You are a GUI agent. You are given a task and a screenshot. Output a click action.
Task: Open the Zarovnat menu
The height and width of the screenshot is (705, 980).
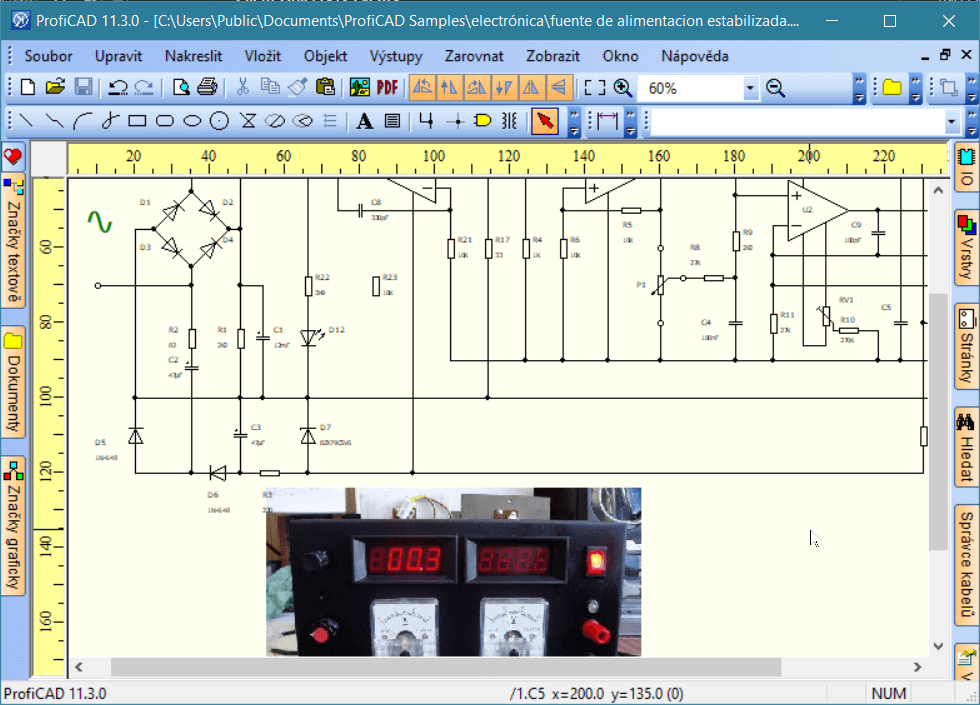click(474, 56)
